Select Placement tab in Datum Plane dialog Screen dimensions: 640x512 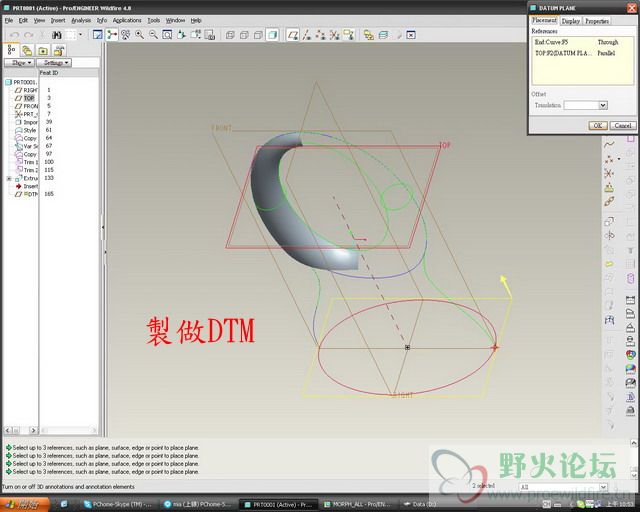544,20
